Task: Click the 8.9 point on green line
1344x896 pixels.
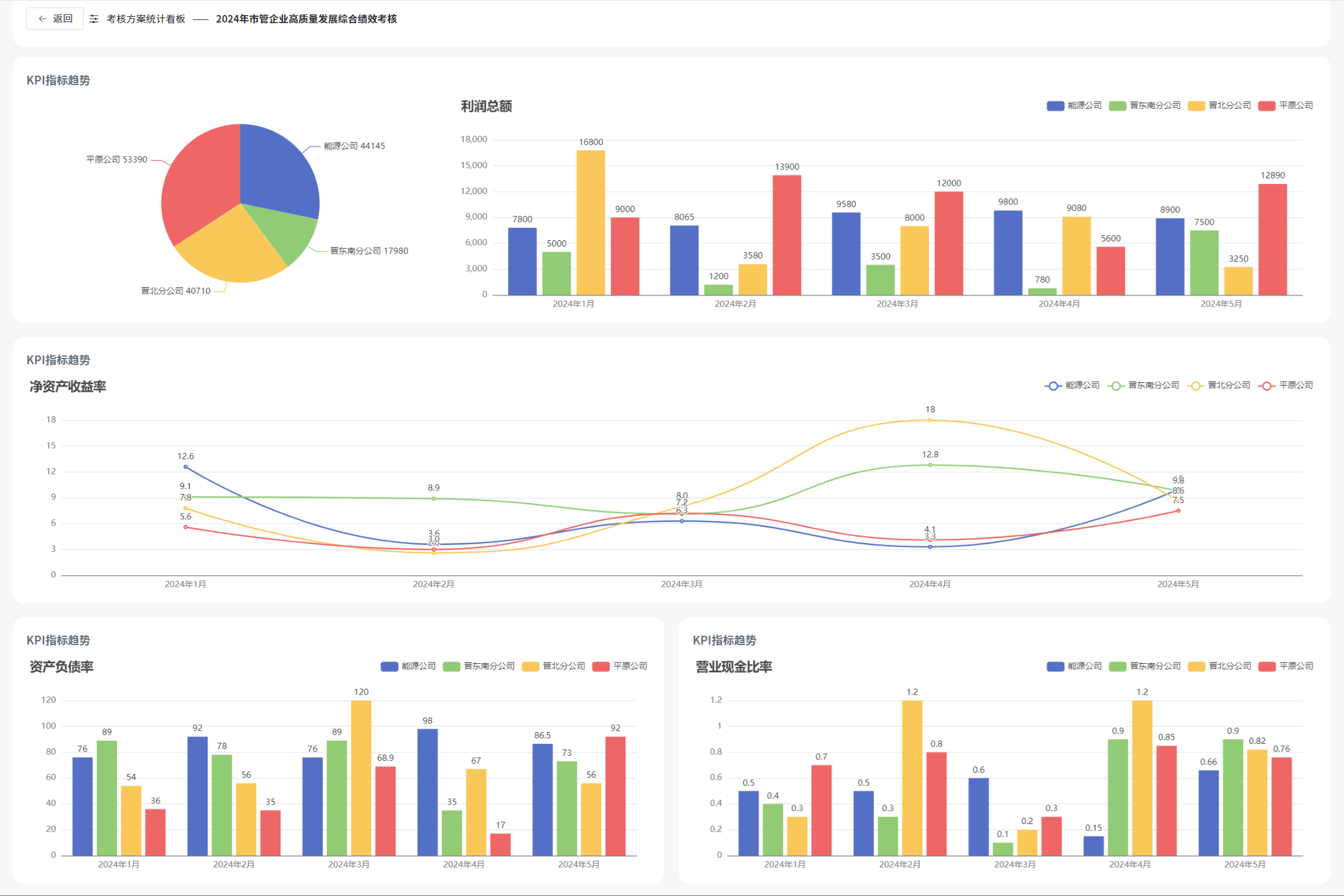Action: (x=434, y=499)
